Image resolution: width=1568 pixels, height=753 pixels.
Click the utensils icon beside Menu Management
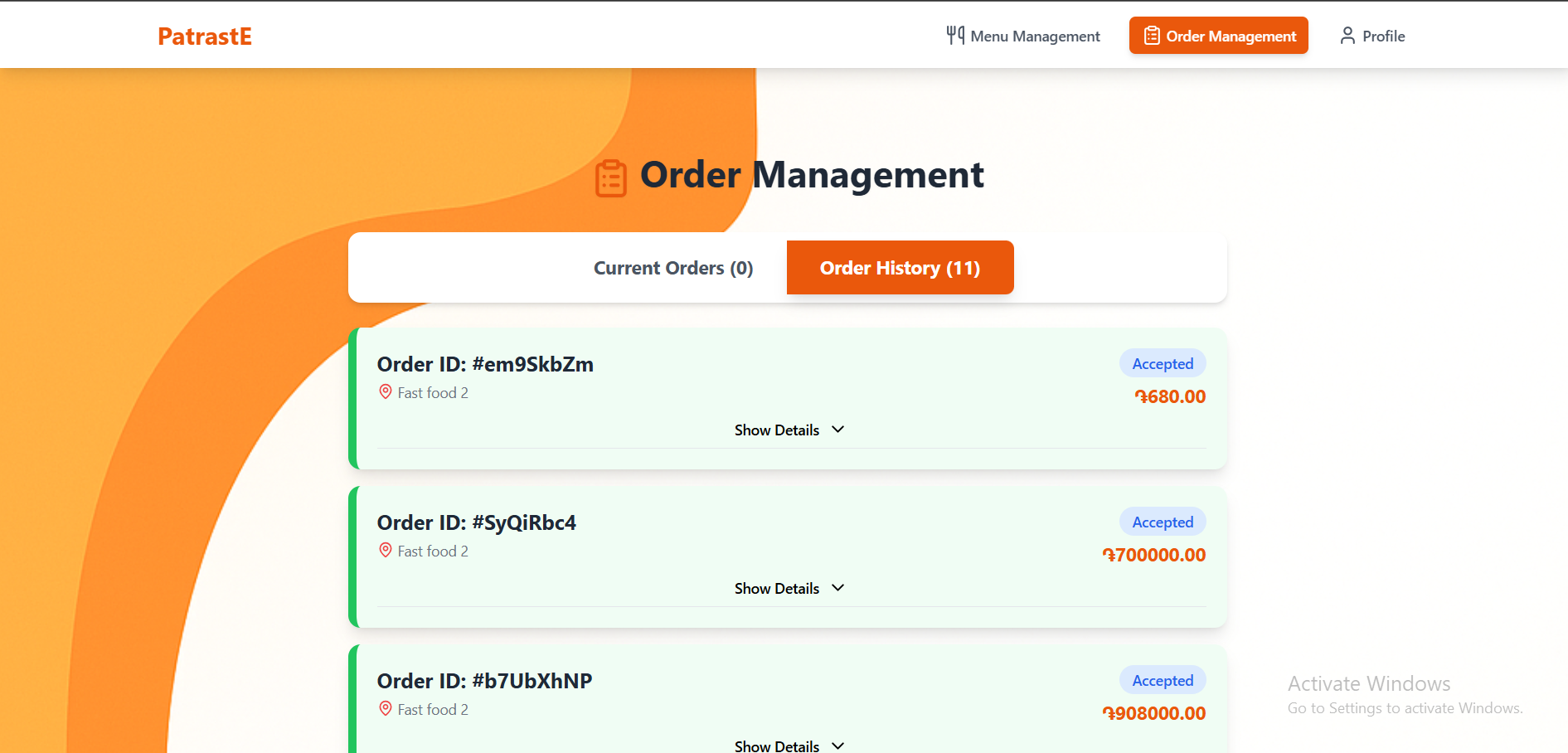click(955, 35)
